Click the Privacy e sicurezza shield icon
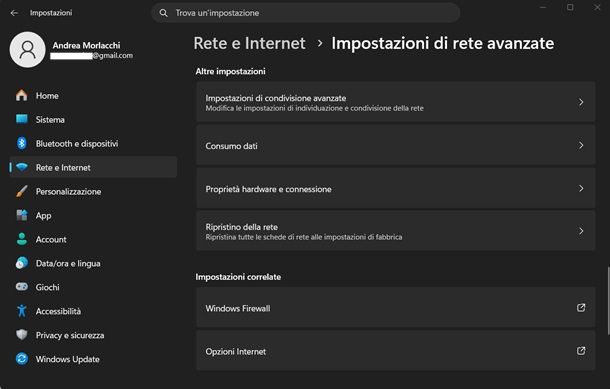This screenshot has height=389, width=610. click(x=22, y=335)
